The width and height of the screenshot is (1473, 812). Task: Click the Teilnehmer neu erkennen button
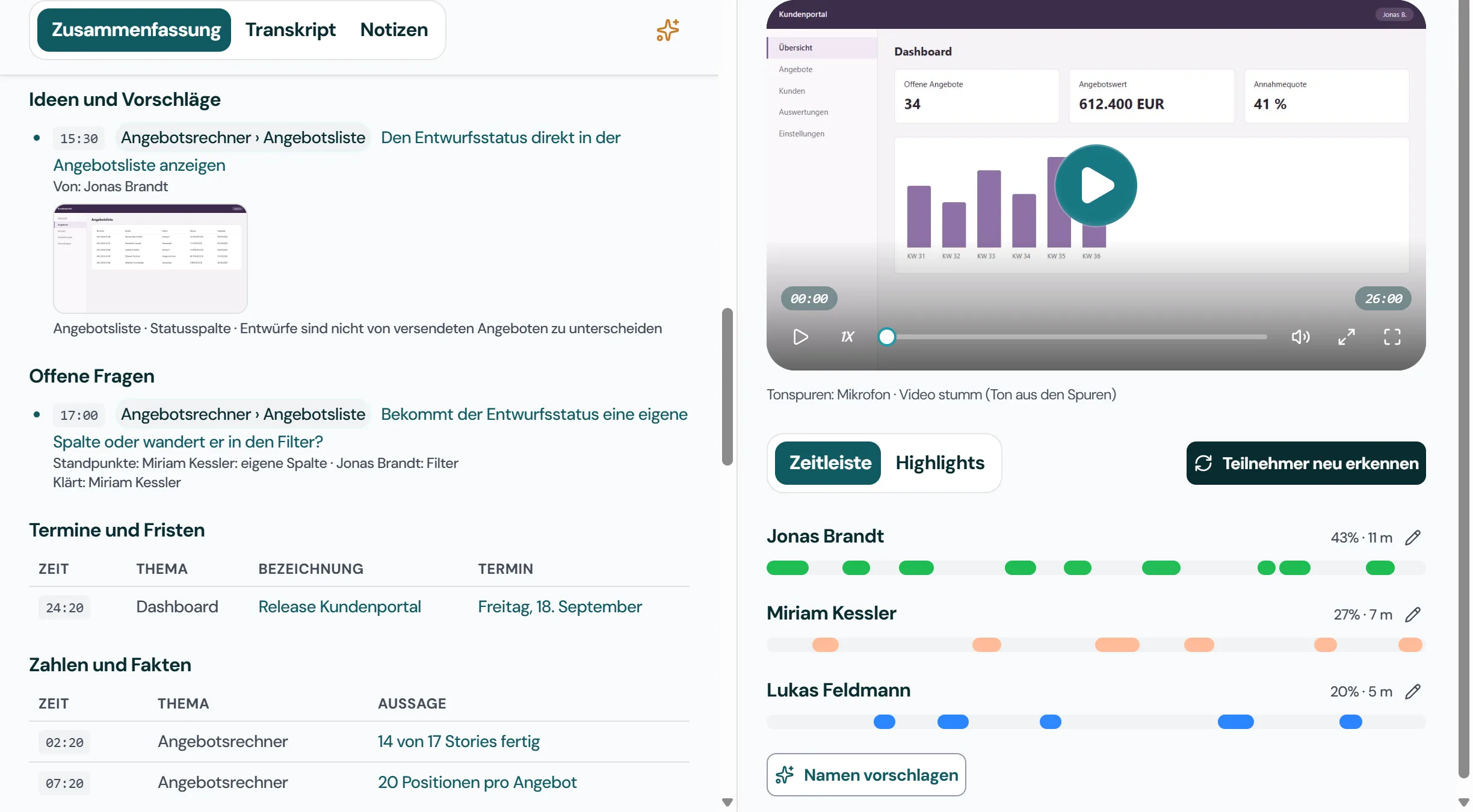tap(1306, 463)
